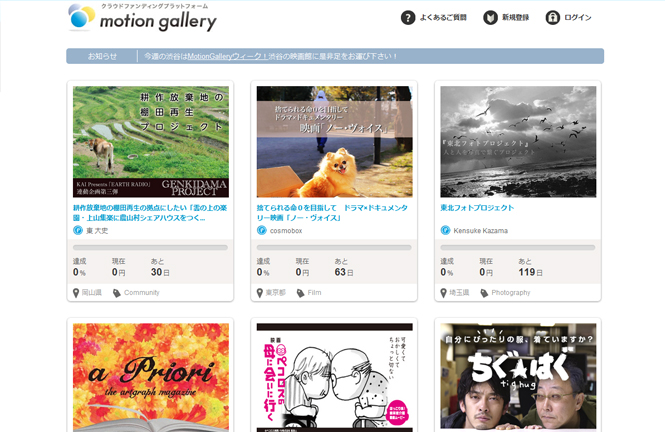Click the new registration icon
The height and width of the screenshot is (432, 665).
[490, 17]
